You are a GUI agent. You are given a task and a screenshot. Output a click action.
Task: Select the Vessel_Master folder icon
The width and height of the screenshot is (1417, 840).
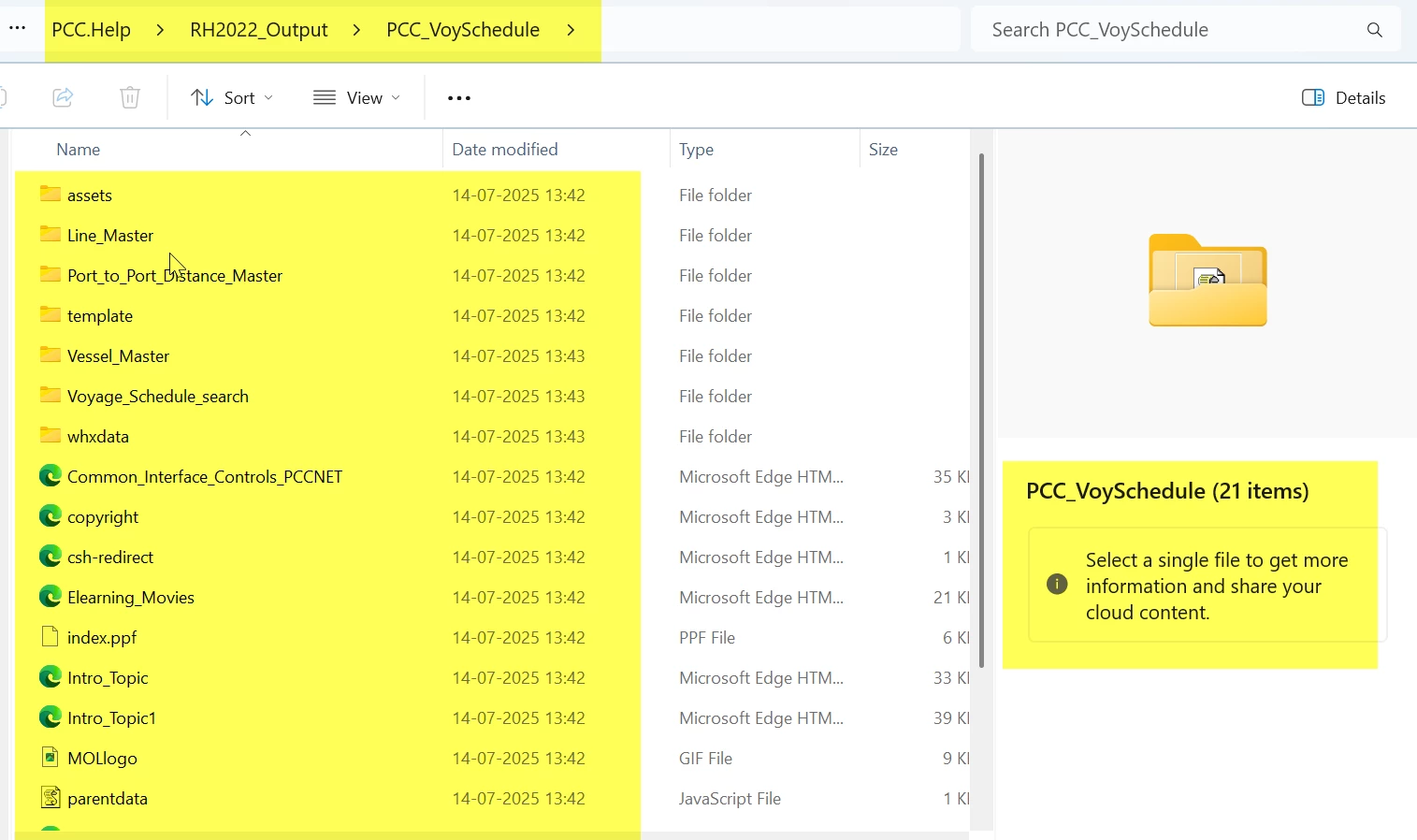[51, 355]
